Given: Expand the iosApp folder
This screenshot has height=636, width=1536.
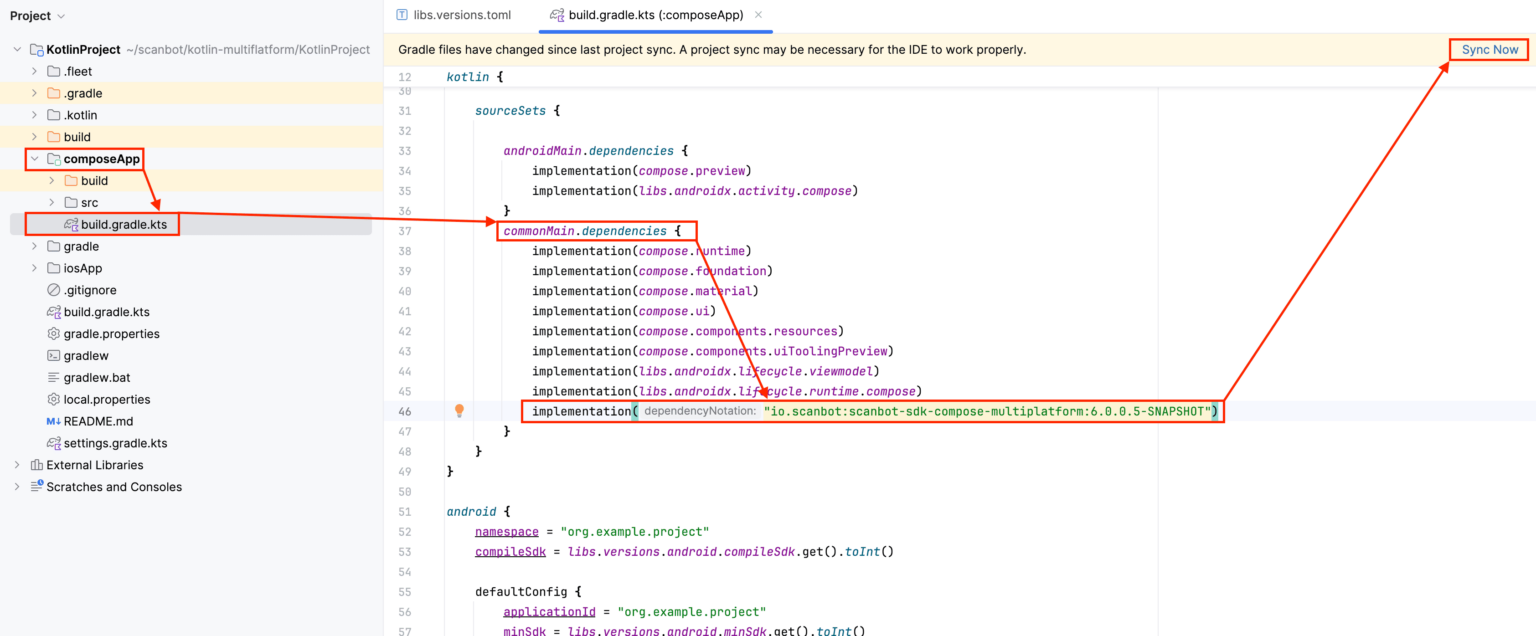Looking at the screenshot, I should coord(35,268).
